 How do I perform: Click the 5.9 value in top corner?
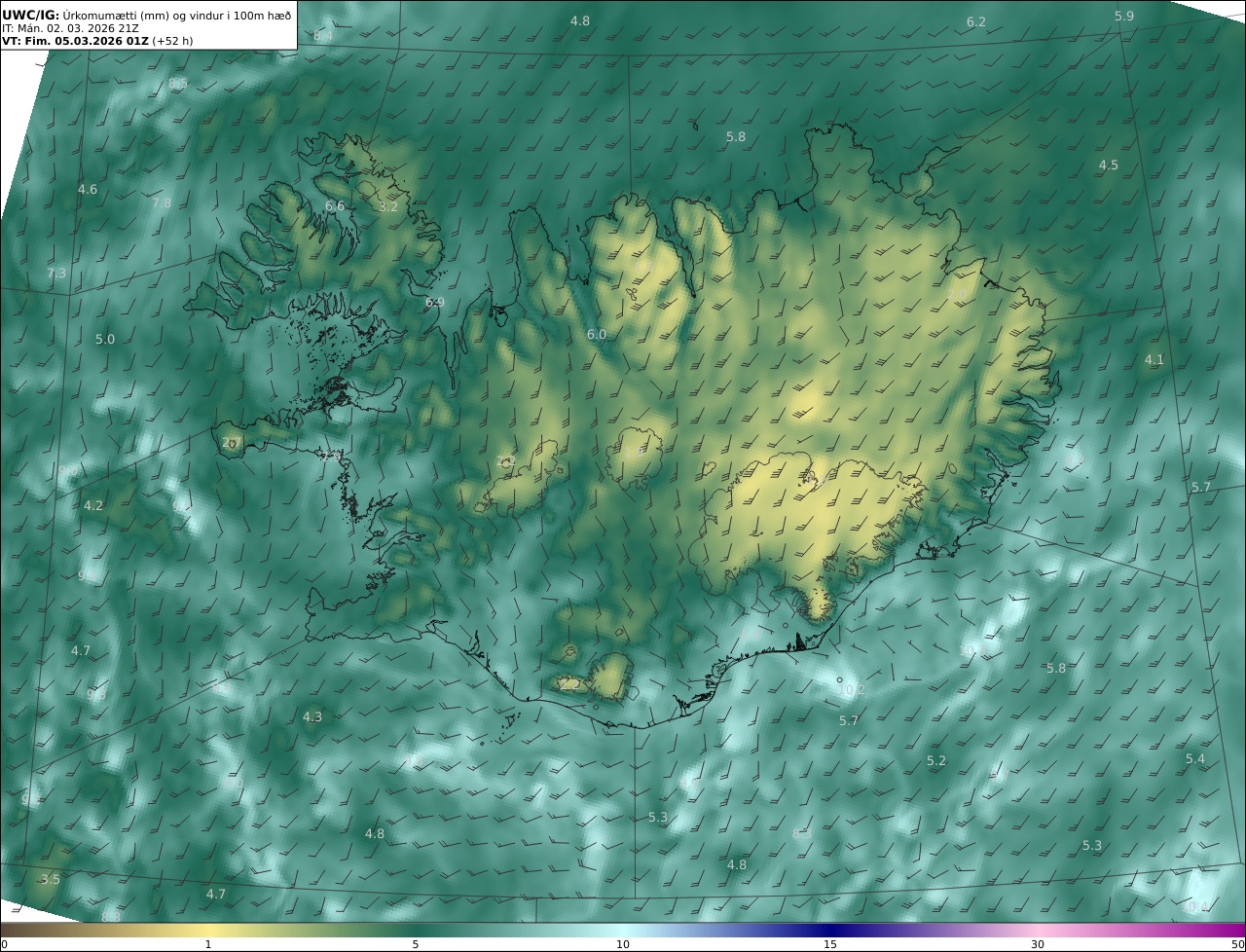[x=1124, y=16]
